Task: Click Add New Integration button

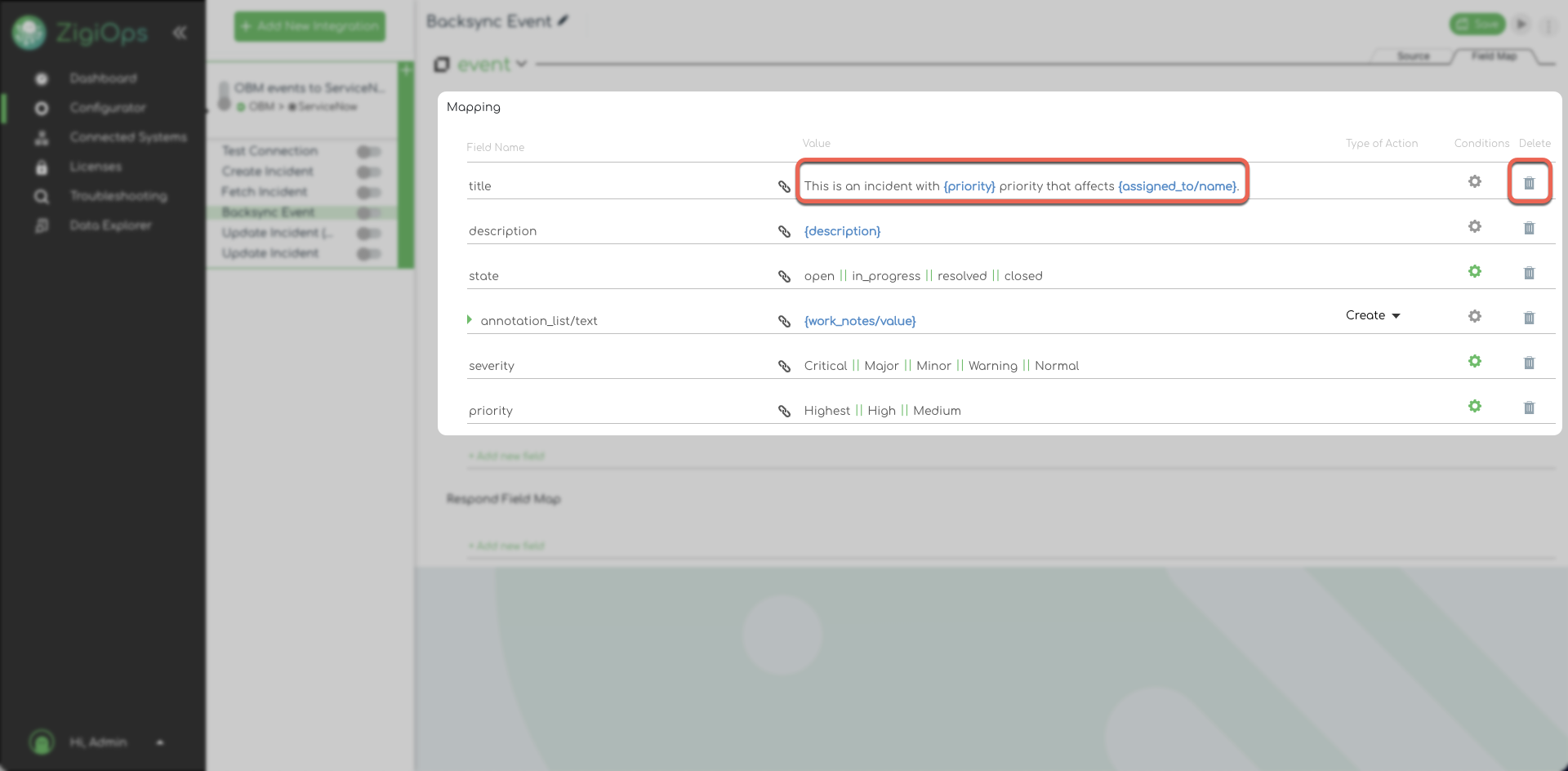Action: pos(310,26)
